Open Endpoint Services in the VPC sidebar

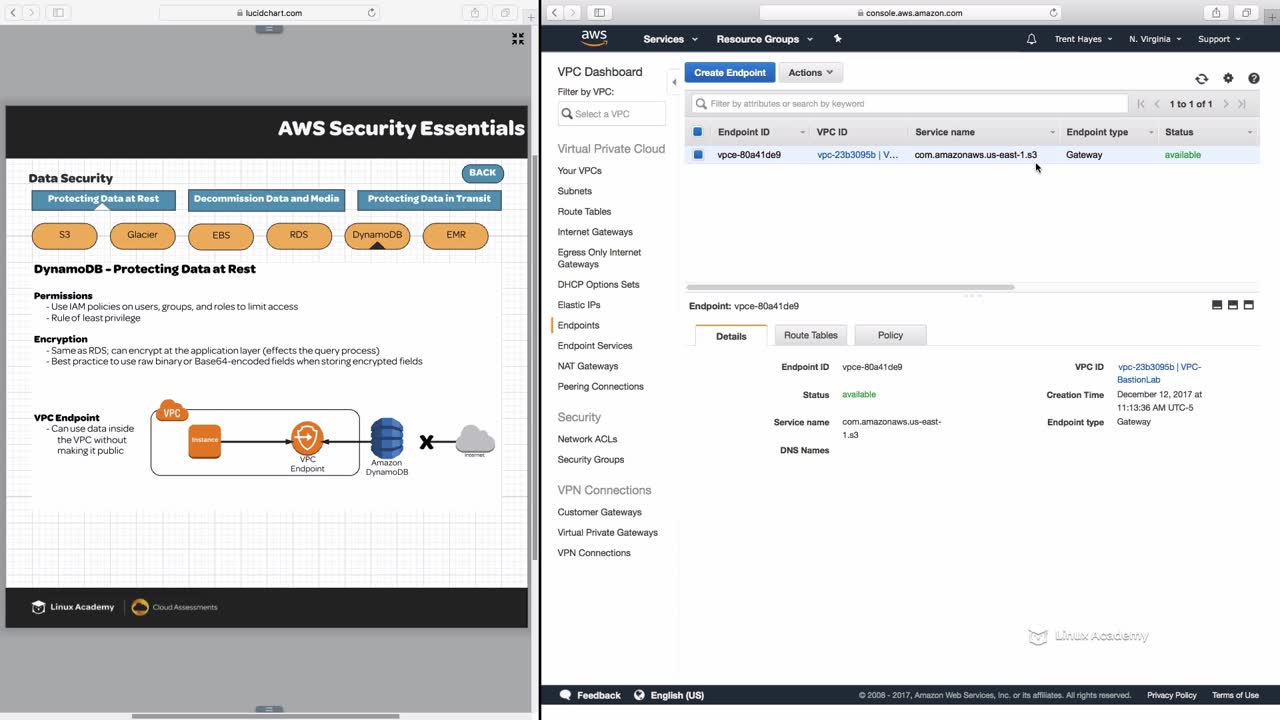595,346
